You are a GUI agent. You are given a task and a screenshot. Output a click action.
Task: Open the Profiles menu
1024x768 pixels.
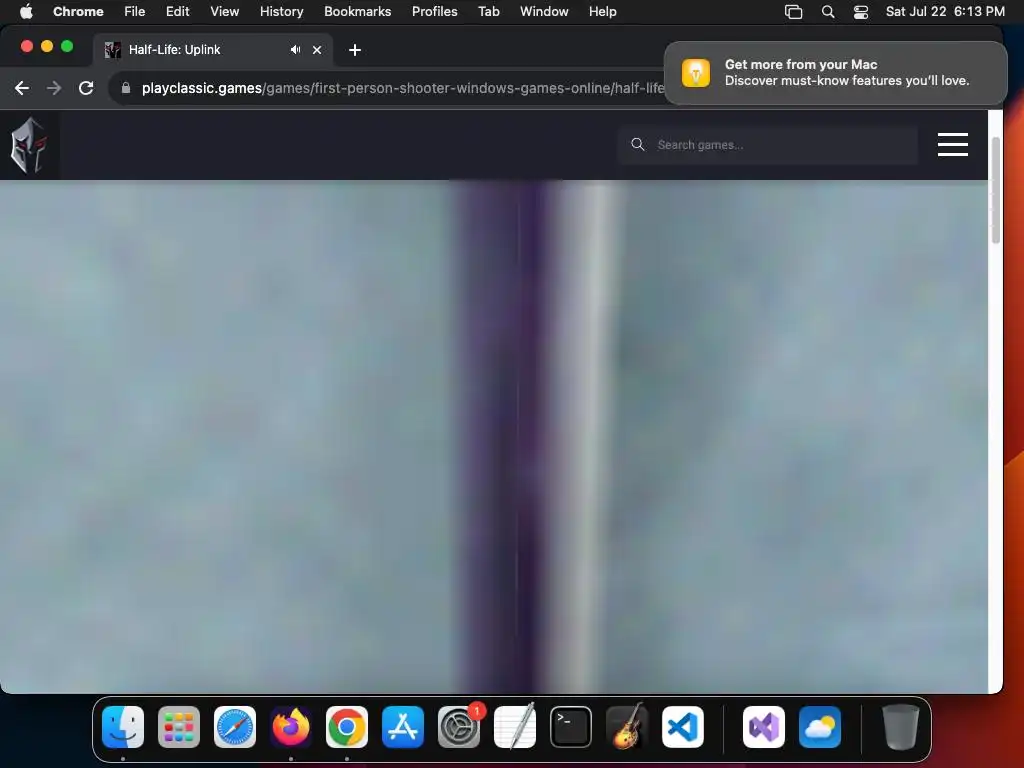pos(434,11)
